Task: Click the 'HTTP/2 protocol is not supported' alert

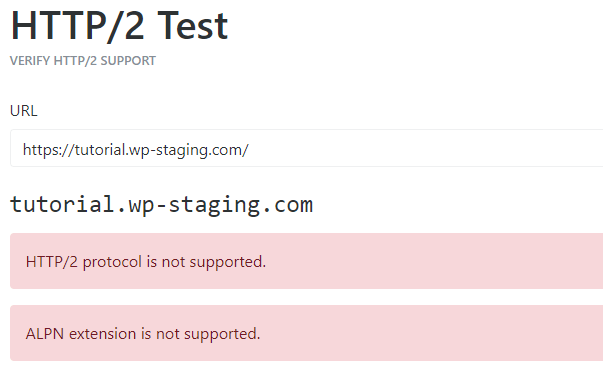Action: [x=306, y=261]
